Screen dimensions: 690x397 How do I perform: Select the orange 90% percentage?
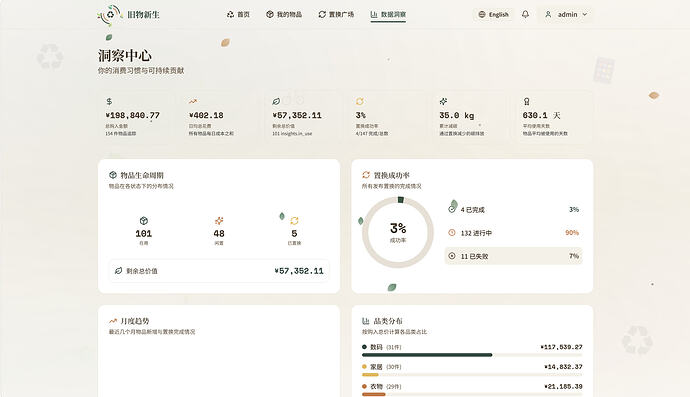[x=572, y=232]
